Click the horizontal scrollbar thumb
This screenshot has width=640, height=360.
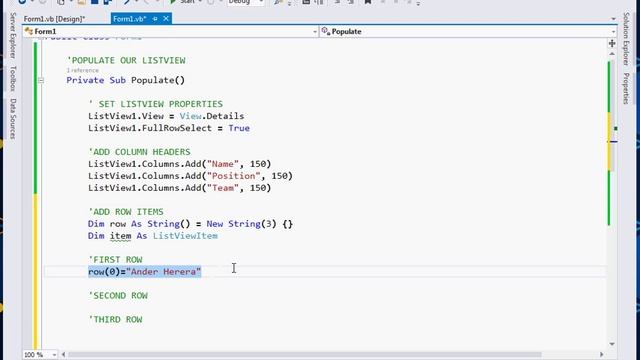tap(304, 355)
